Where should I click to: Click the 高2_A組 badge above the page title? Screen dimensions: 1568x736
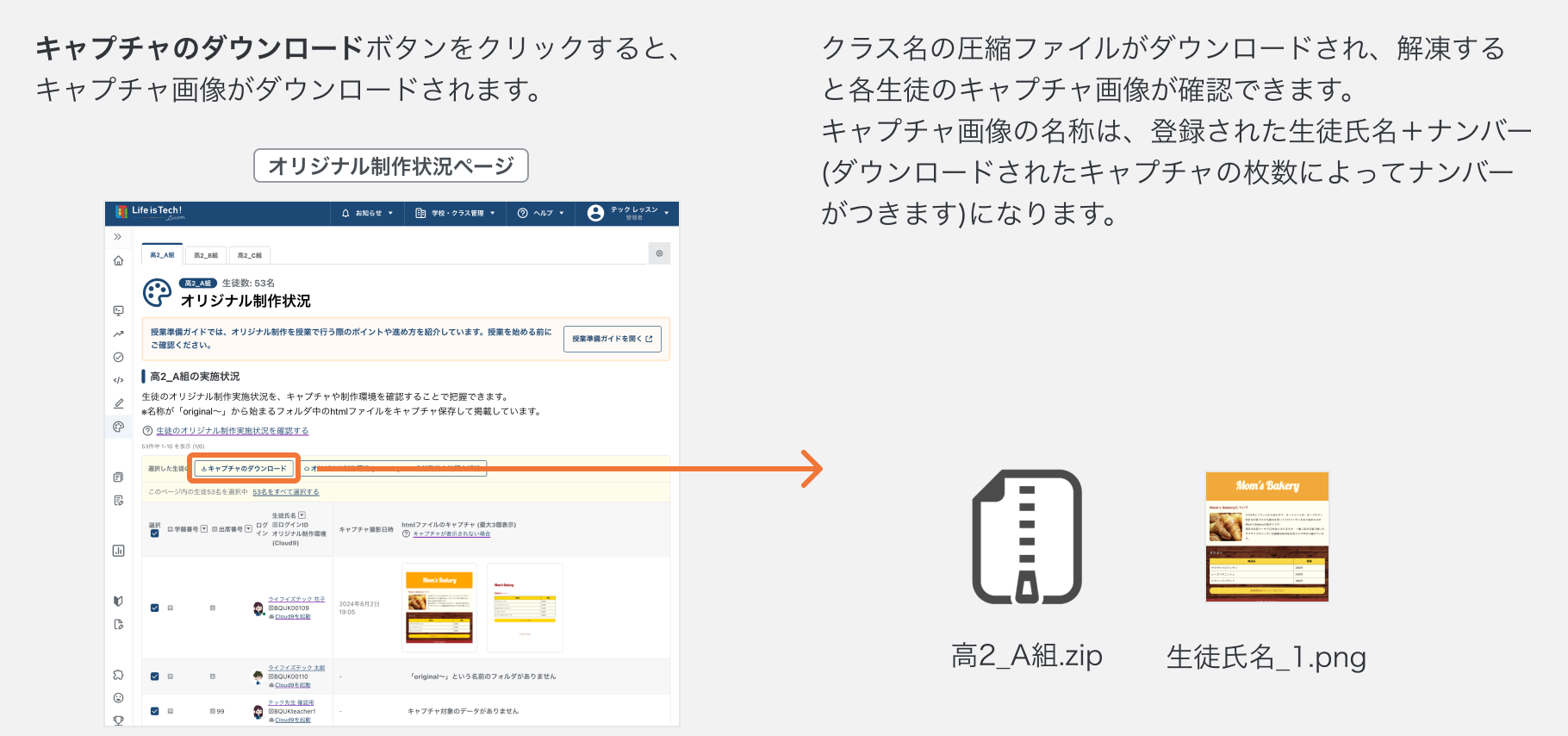click(x=198, y=284)
